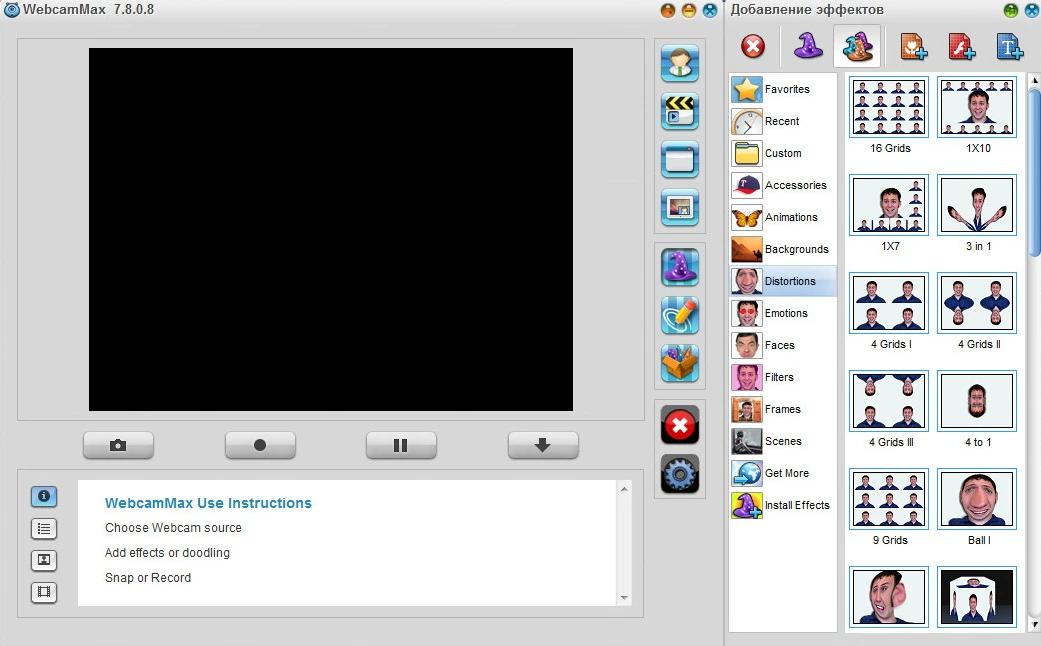Apply the Ball I effect
Screen dimensions: 1041x646
click(x=977, y=499)
